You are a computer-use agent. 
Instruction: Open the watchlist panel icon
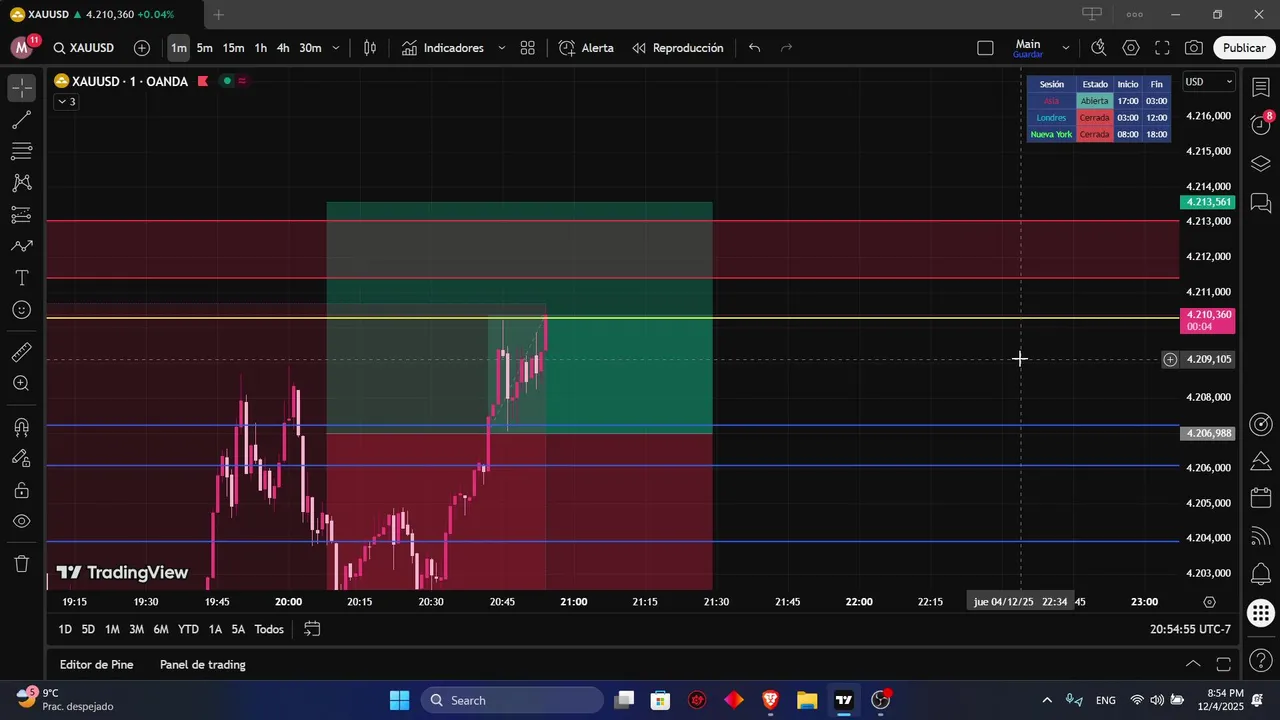pos(1260,88)
